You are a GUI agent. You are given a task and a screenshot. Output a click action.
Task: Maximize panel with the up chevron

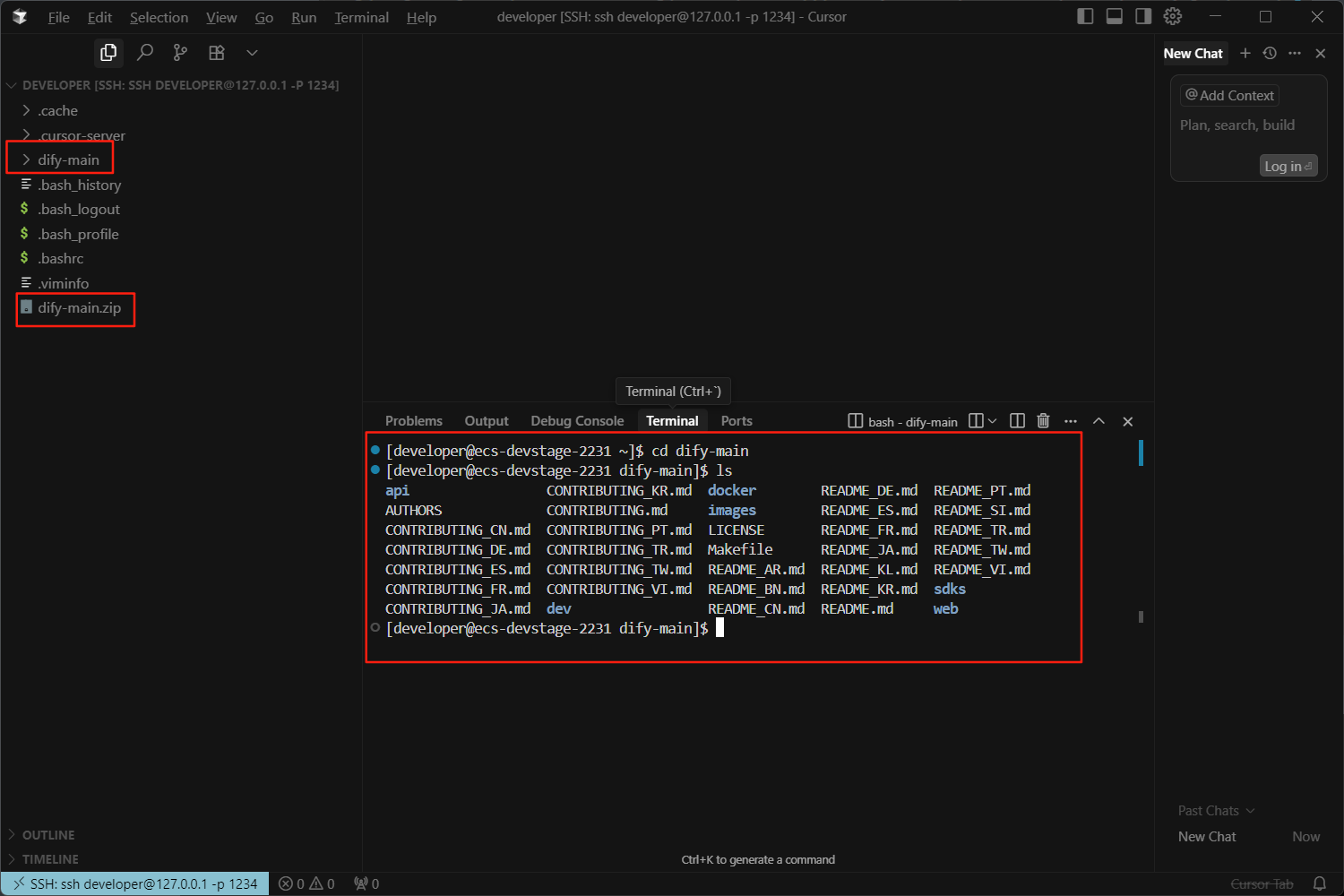click(1098, 421)
